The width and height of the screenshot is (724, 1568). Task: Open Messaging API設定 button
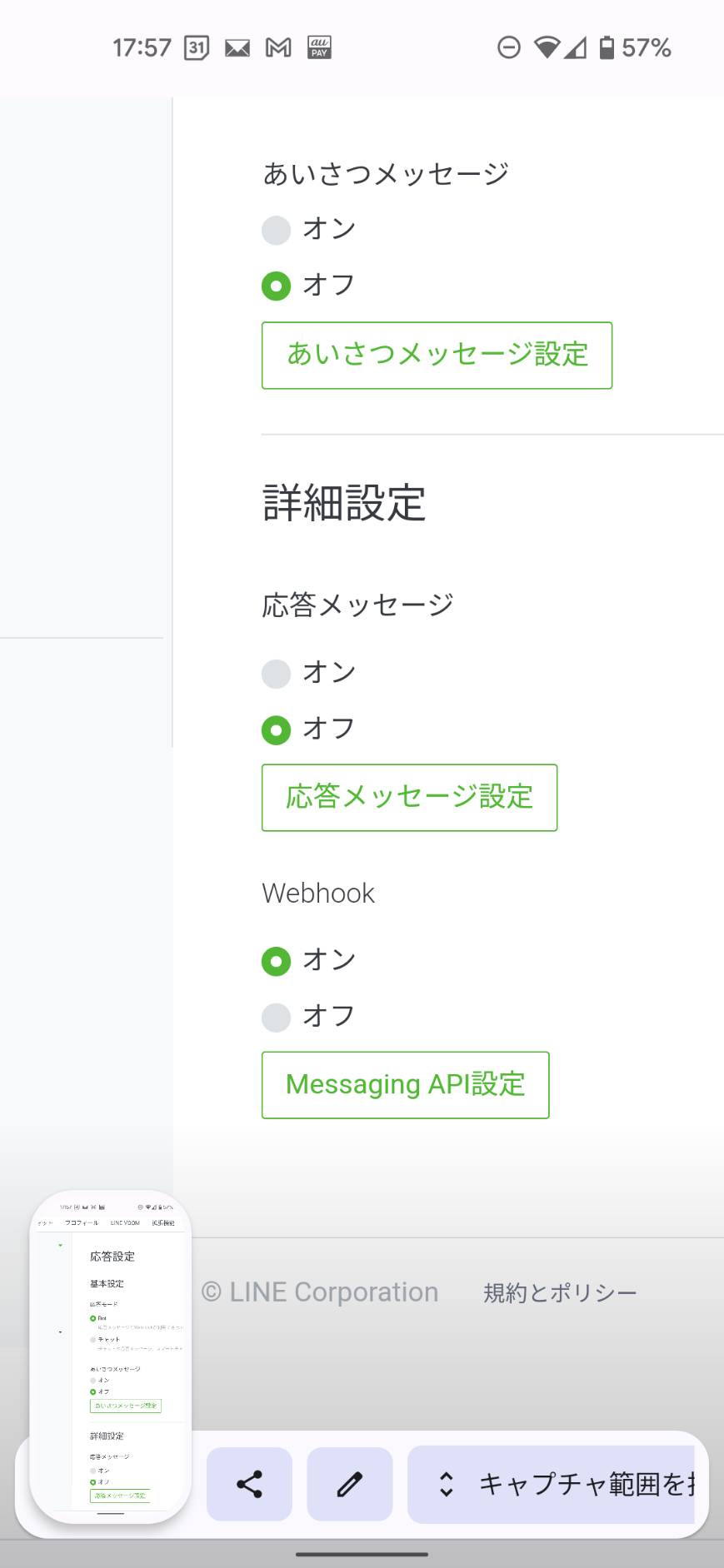pos(405,1085)
